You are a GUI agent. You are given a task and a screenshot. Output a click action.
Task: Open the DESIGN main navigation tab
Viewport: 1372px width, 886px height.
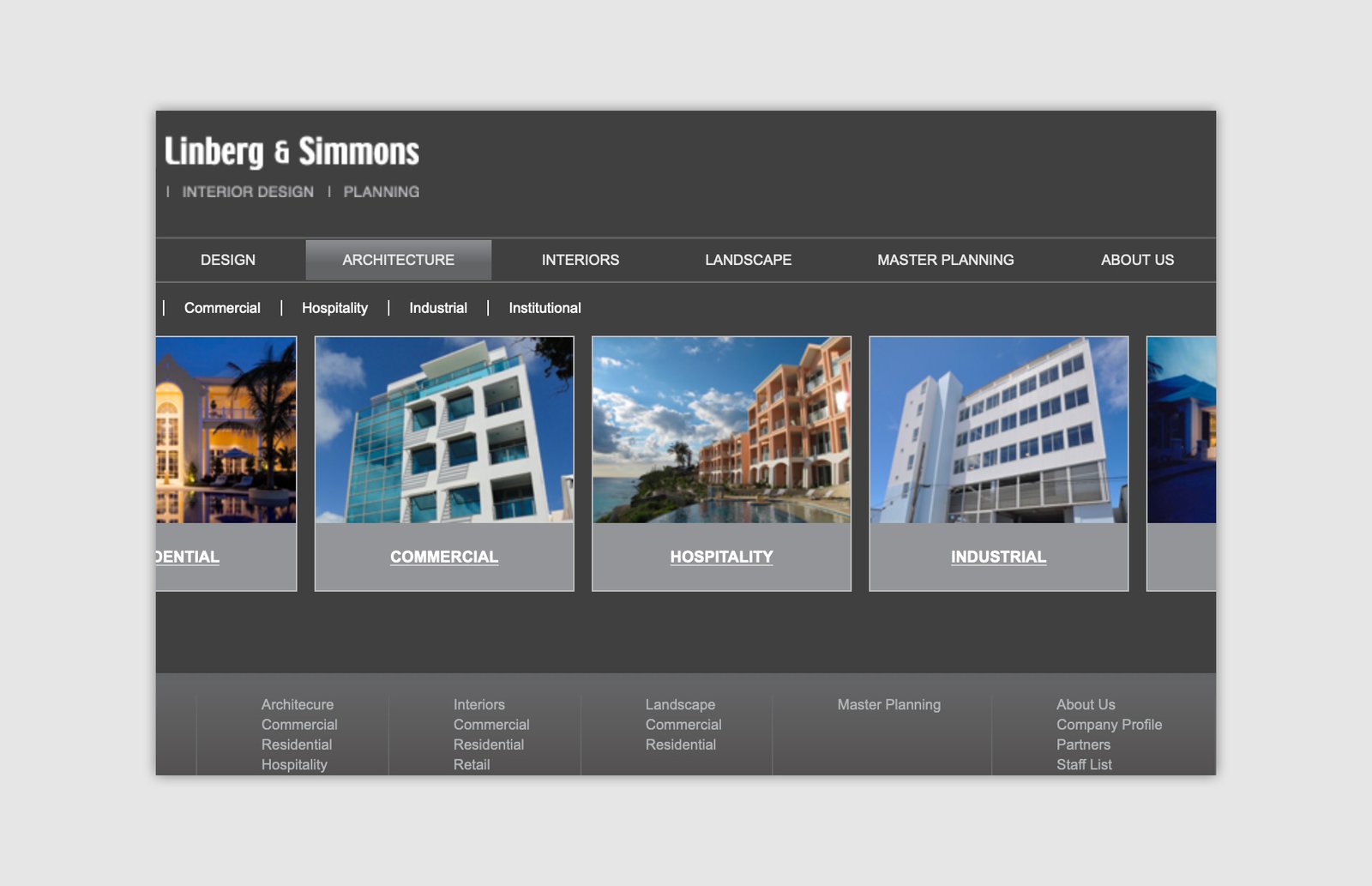(228, 260)
